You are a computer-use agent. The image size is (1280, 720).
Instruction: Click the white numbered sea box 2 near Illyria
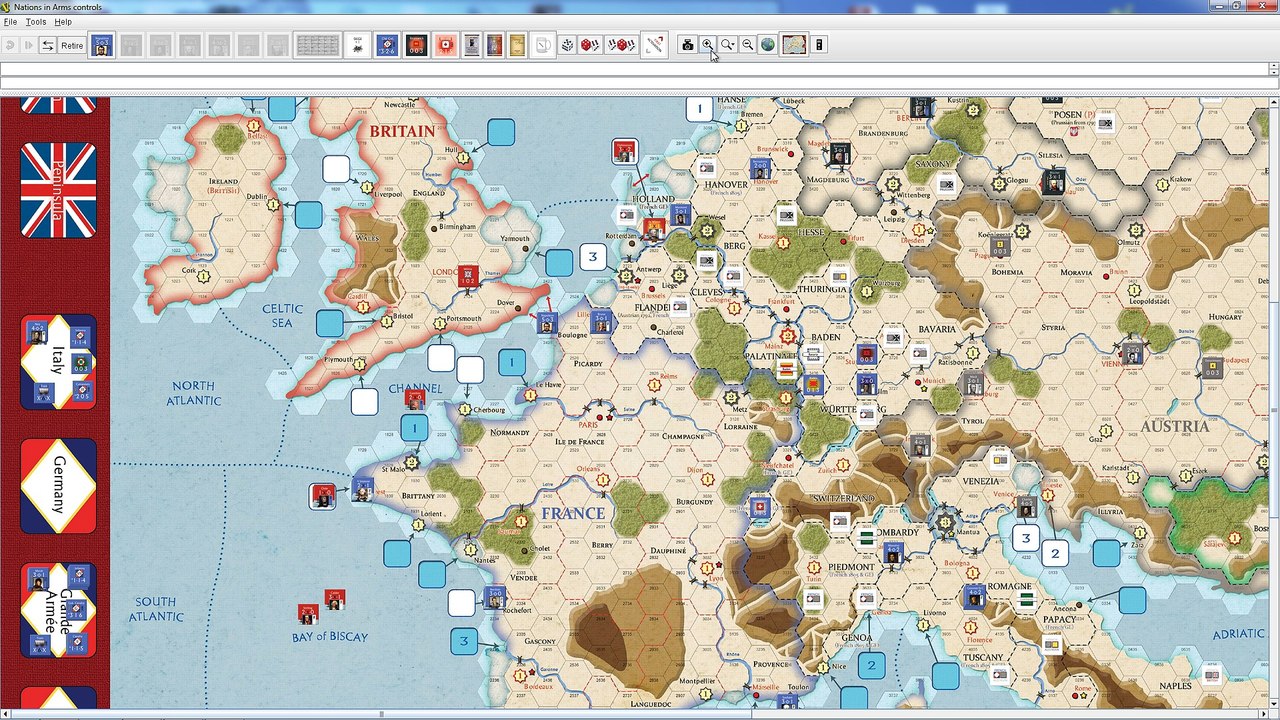click(1054, 552)
